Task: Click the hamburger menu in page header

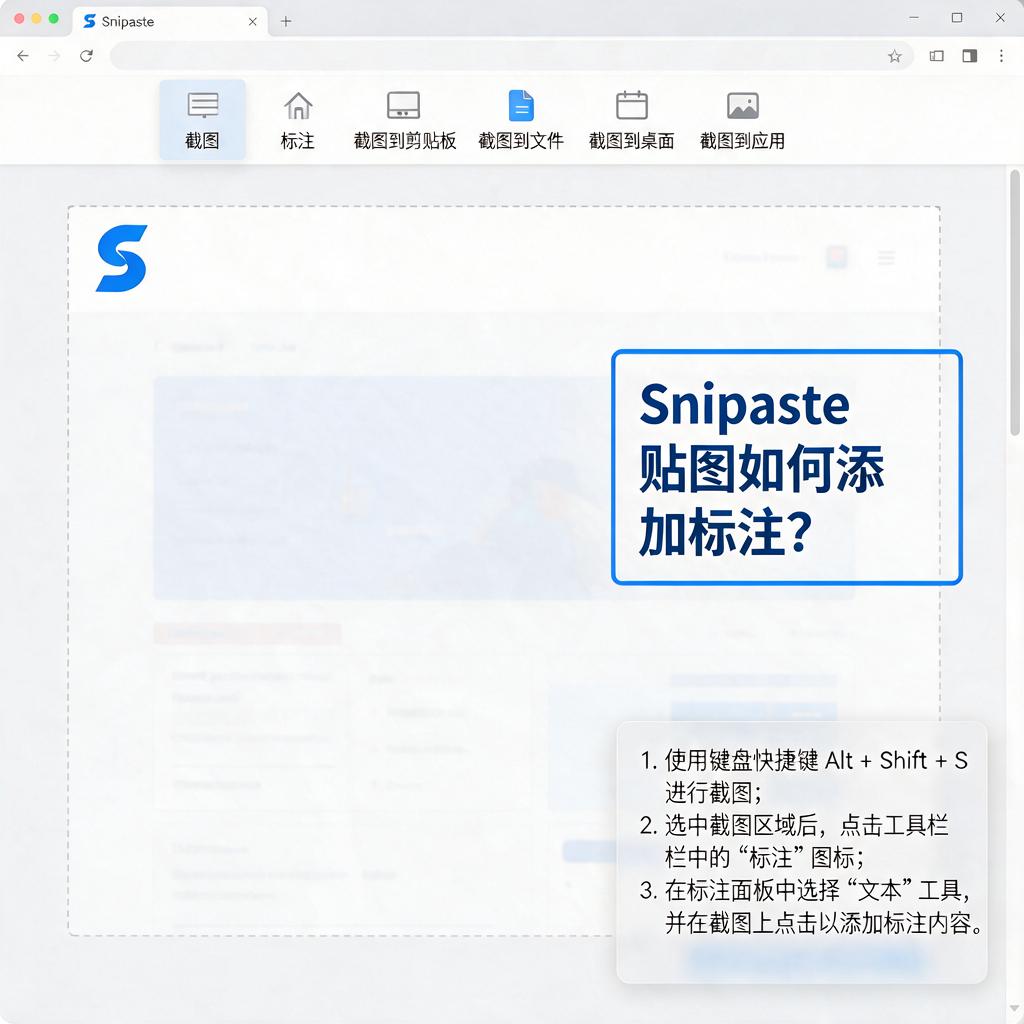Action: coord(886,257)
